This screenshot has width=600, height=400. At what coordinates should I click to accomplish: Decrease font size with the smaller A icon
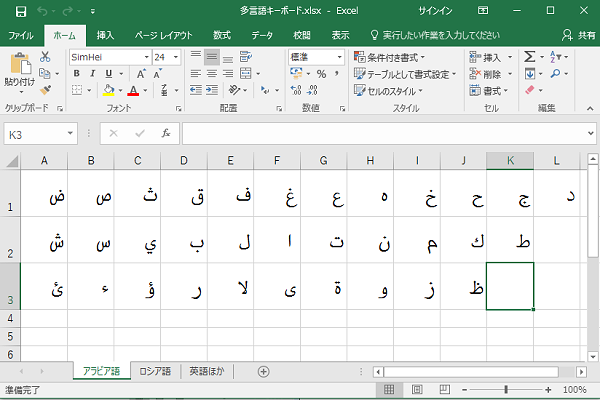point(157,73)
